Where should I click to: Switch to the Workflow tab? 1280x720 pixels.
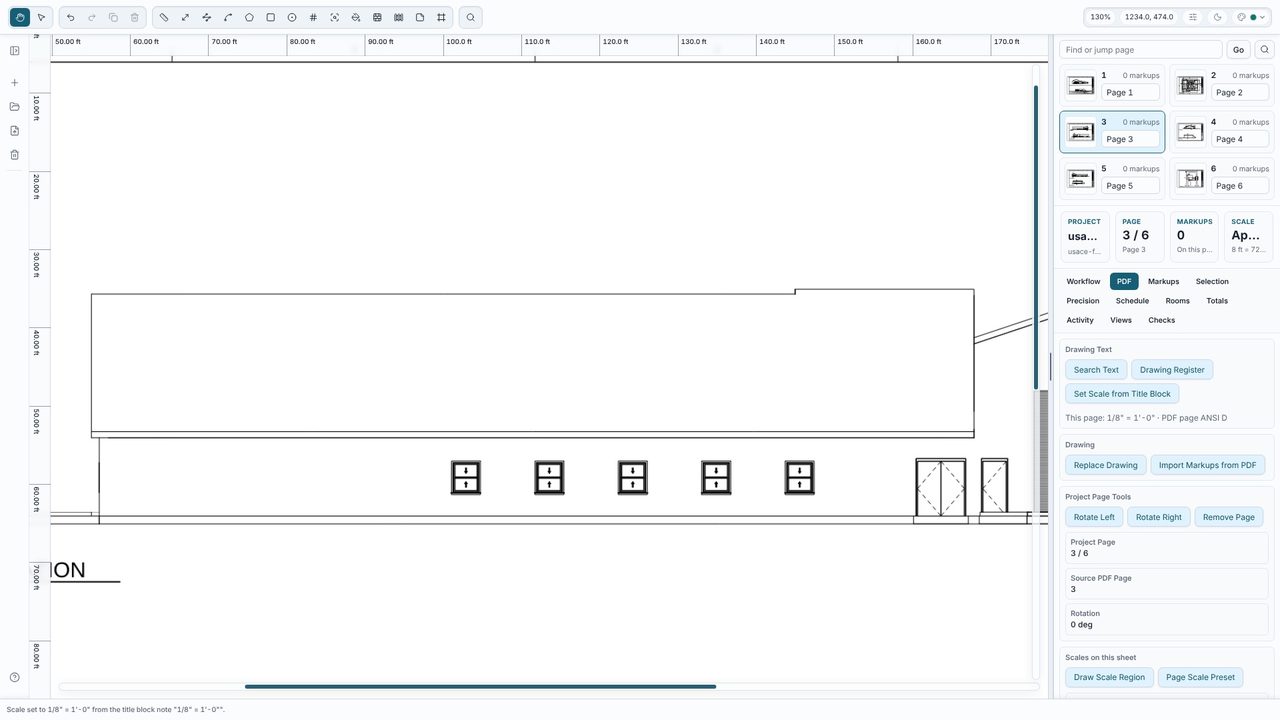[1083, 282]
